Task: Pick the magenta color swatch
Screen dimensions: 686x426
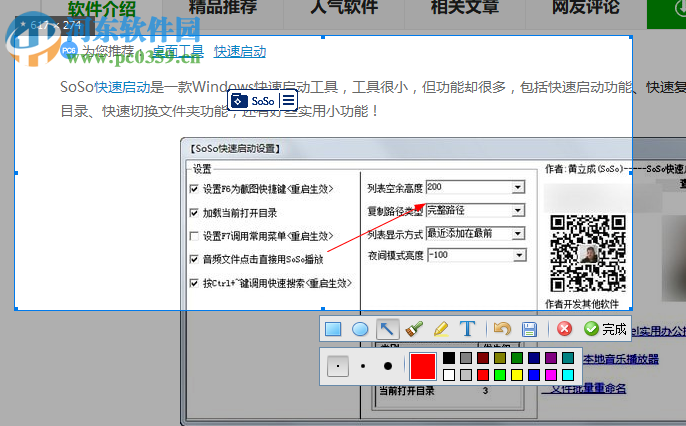Action: [x=551, y=375]
